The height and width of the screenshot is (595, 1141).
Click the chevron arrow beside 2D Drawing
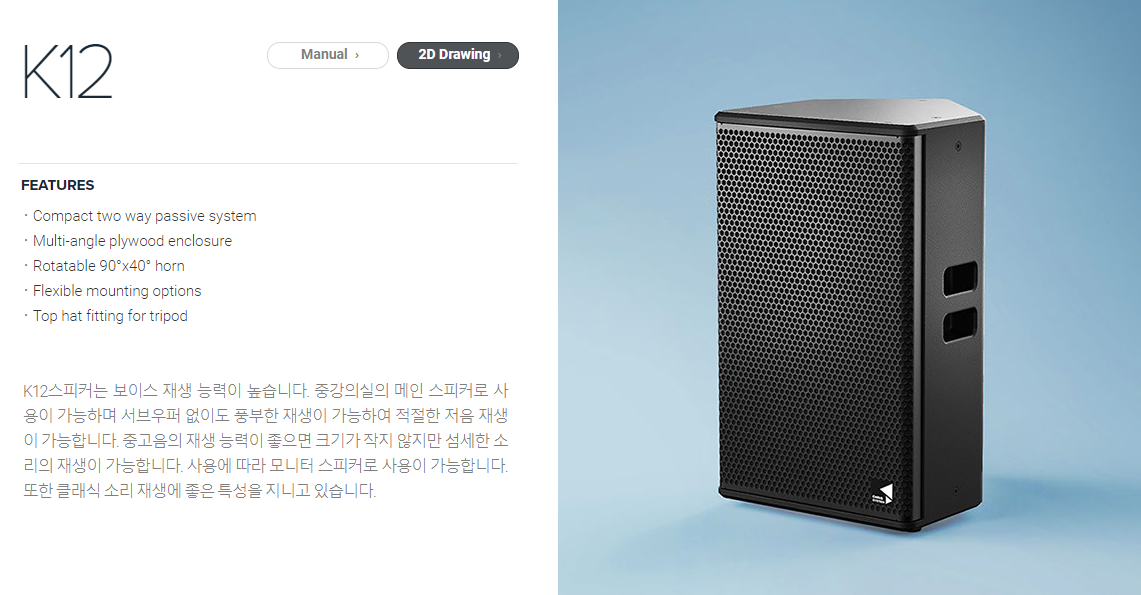500,55
